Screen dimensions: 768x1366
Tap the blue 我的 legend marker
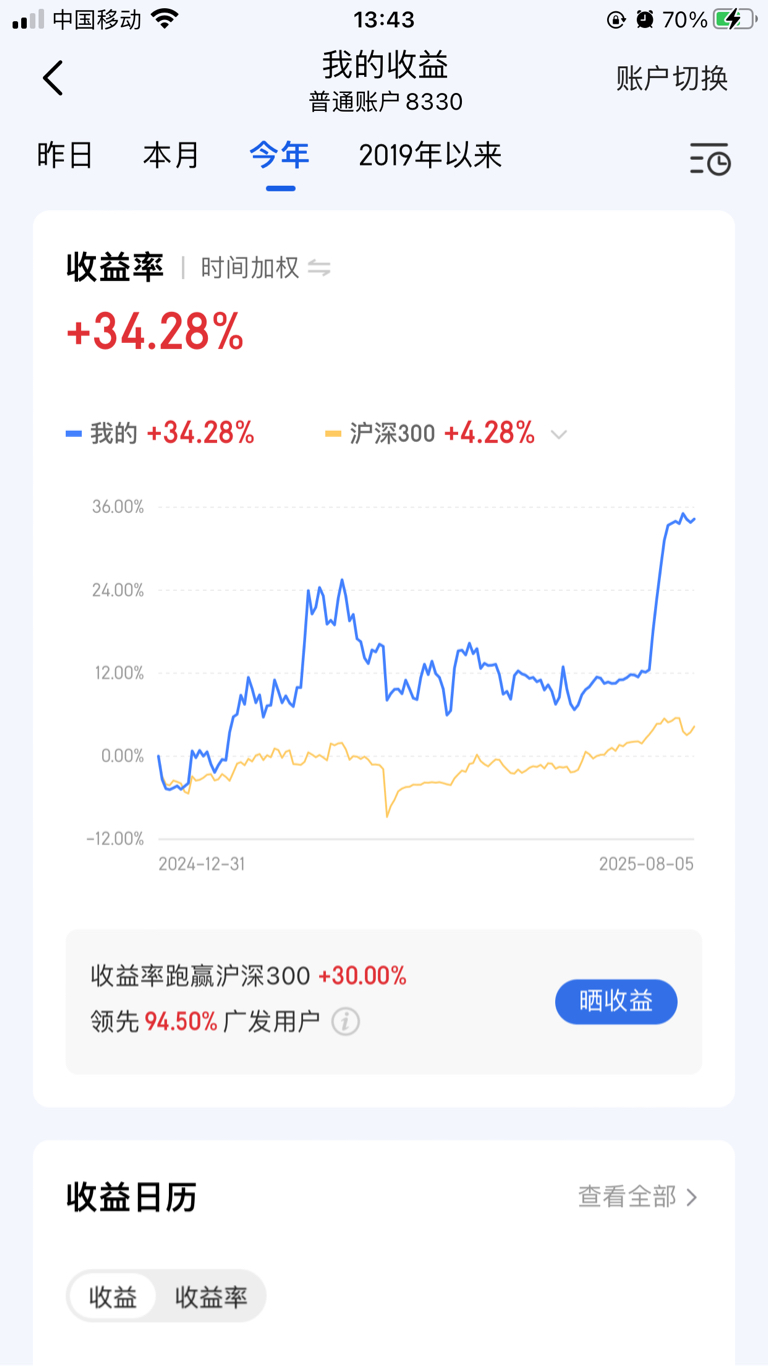73,434
